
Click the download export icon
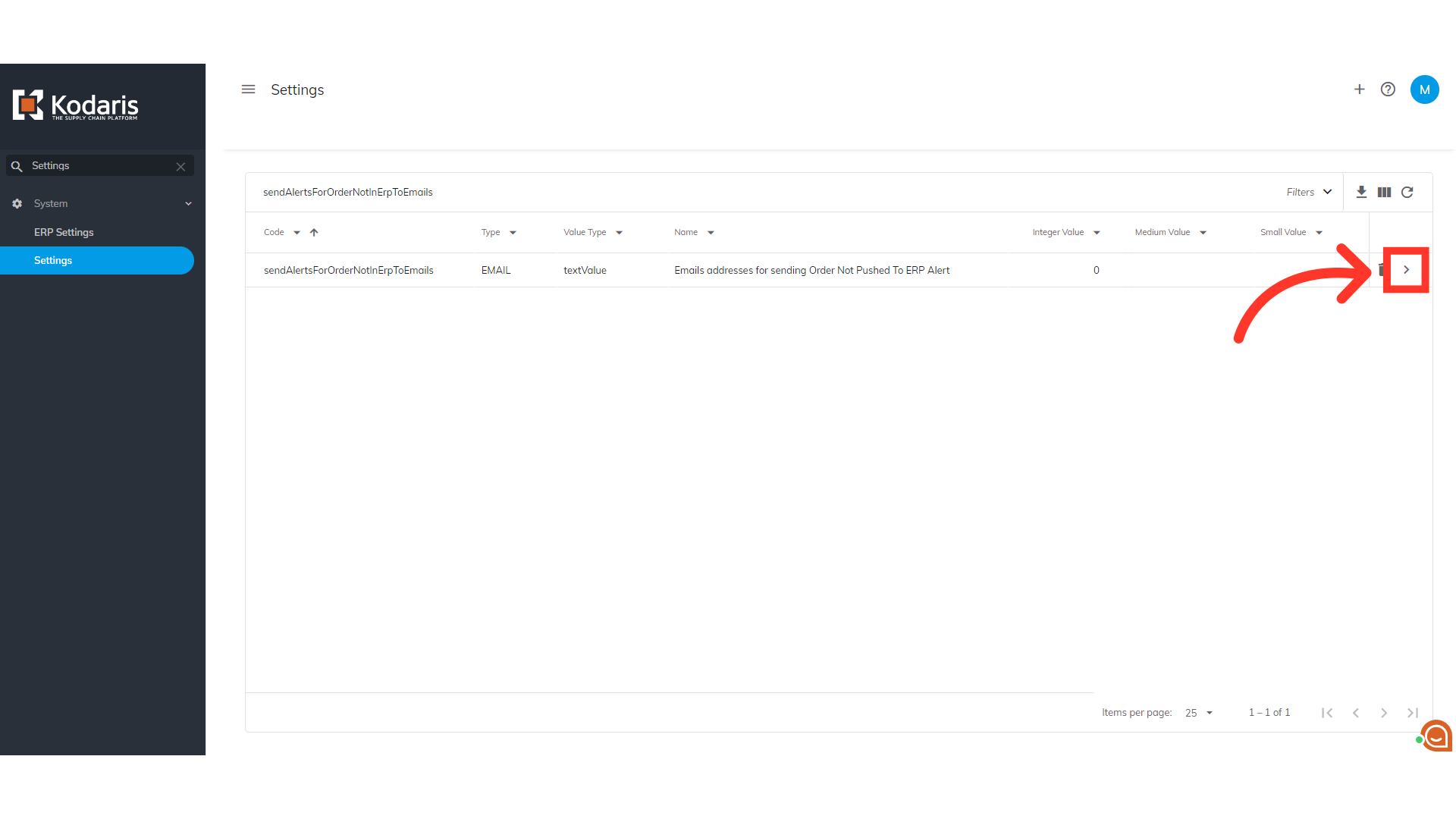pos(1361,192)
